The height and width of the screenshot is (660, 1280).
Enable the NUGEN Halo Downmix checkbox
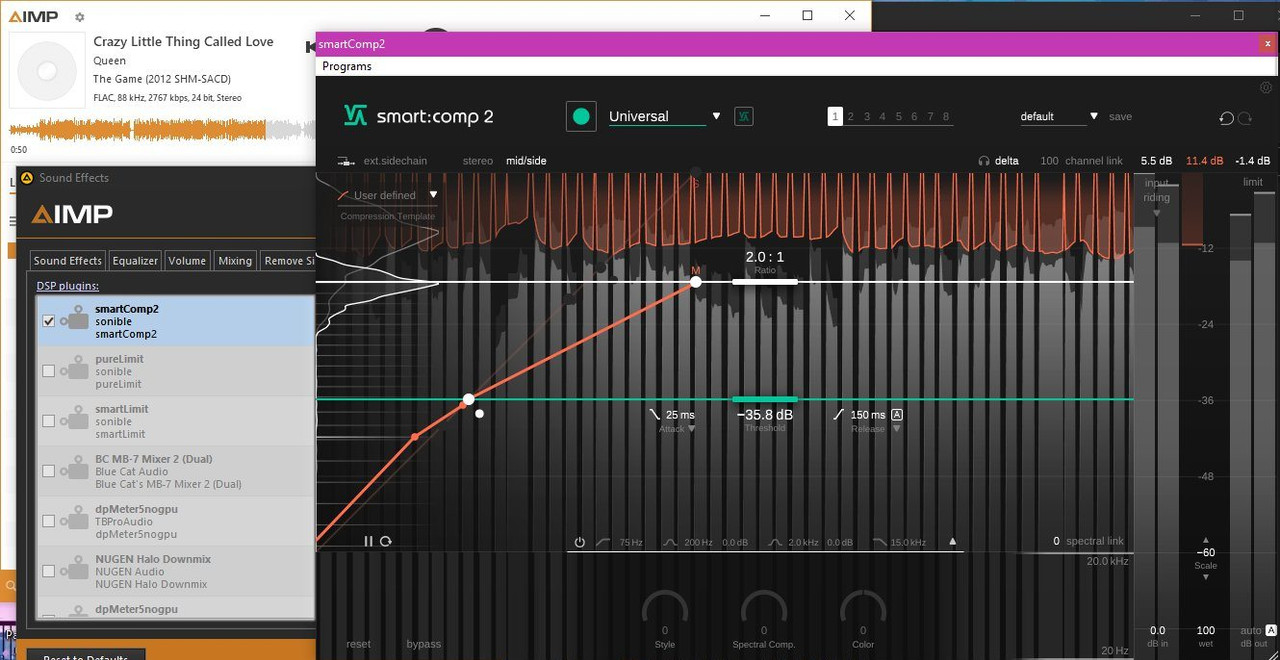(x=49, y=571)
